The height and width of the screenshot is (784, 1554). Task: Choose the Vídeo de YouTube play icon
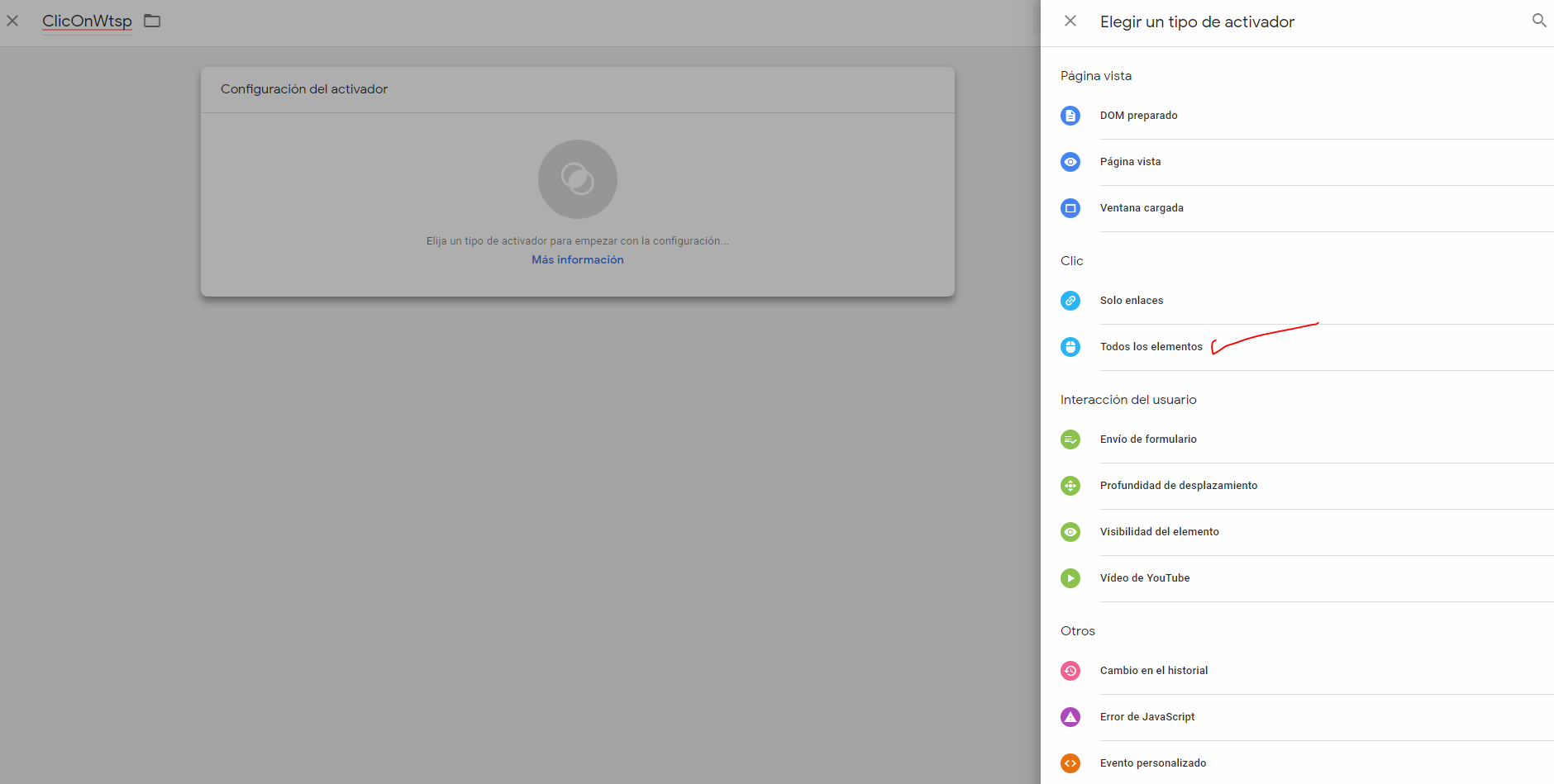tap(1070, 578)
